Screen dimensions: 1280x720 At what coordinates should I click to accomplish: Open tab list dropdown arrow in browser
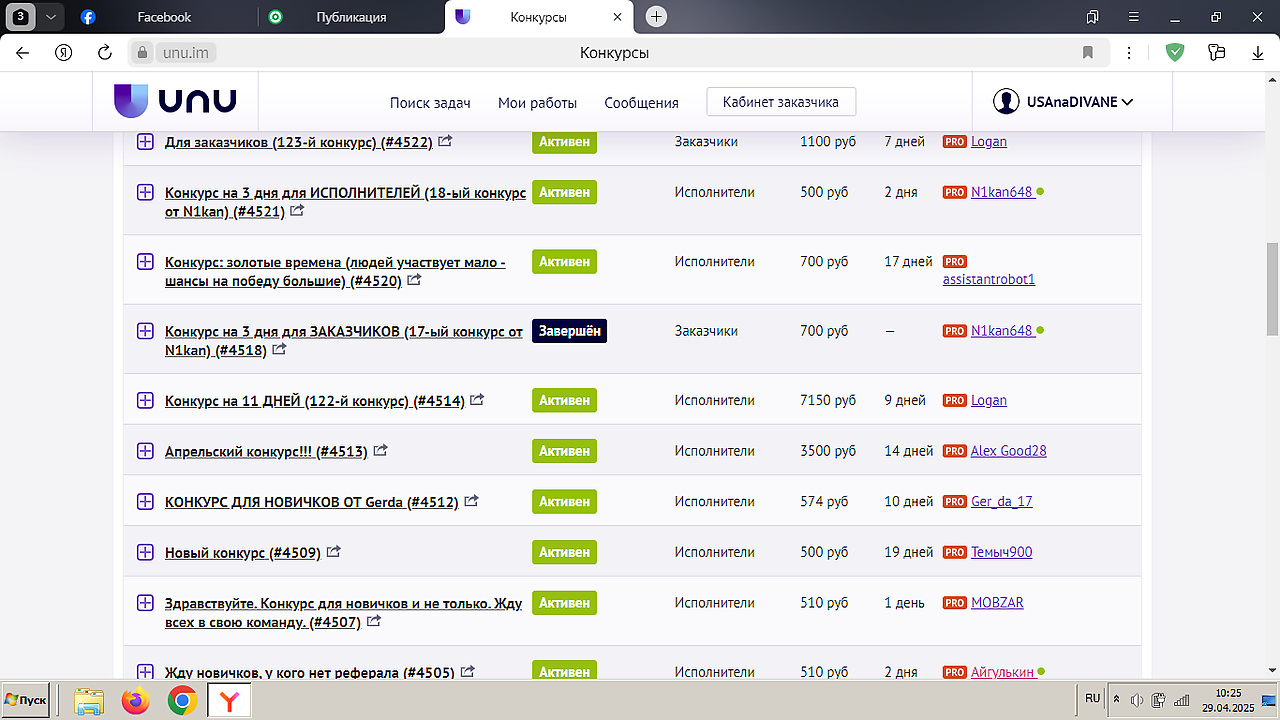(51, 17)
